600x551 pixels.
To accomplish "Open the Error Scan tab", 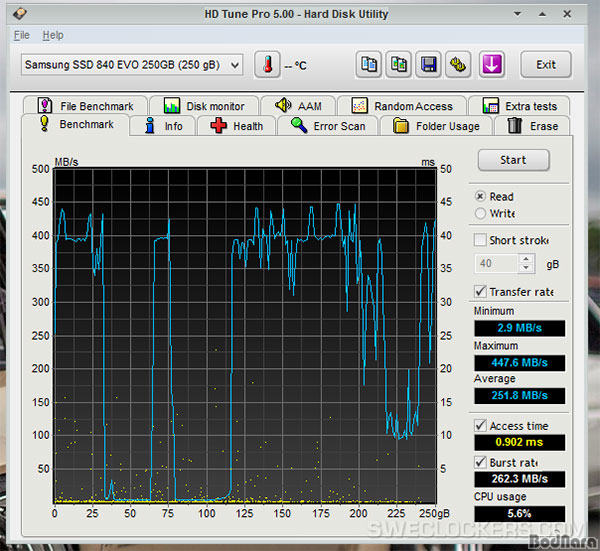I will pyautogui.click(x=328, y=126).
